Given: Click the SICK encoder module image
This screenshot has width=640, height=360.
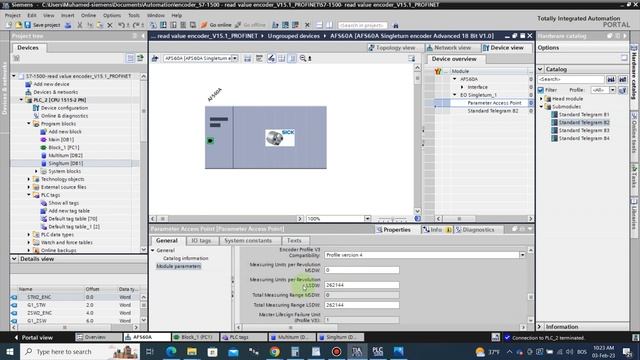Looking at the screenshot, I should pyautogui.click(x=280, y=138).
